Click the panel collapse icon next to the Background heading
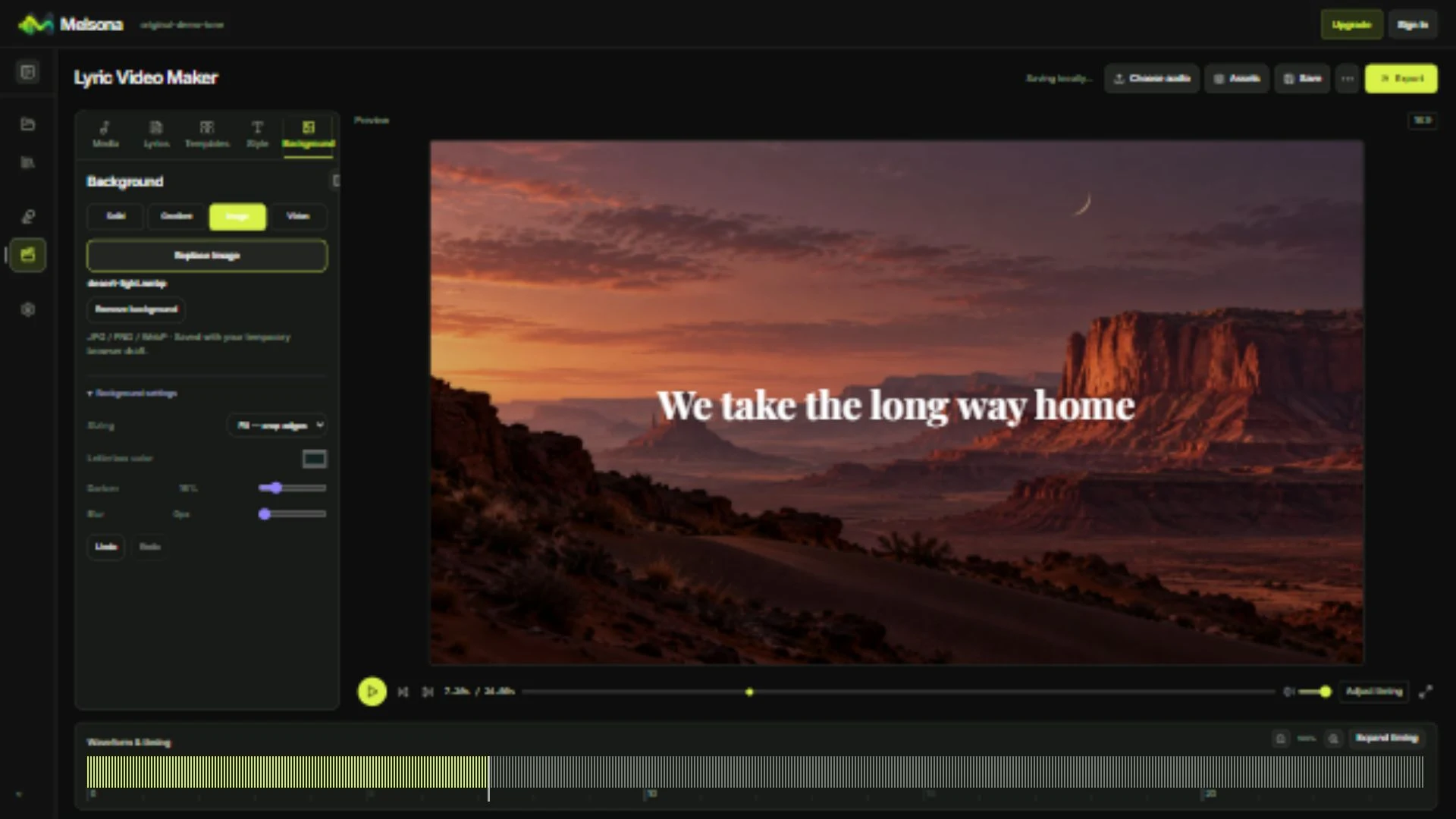Viewport: 1456px width, 819px height. [335, 180]
